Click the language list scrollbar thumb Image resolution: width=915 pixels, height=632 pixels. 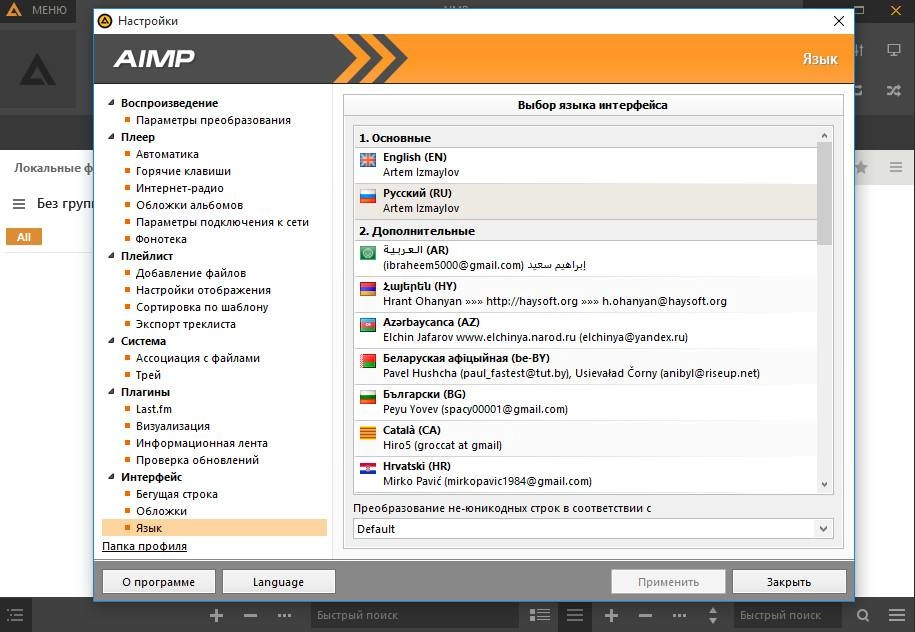[x=824, y=194]
